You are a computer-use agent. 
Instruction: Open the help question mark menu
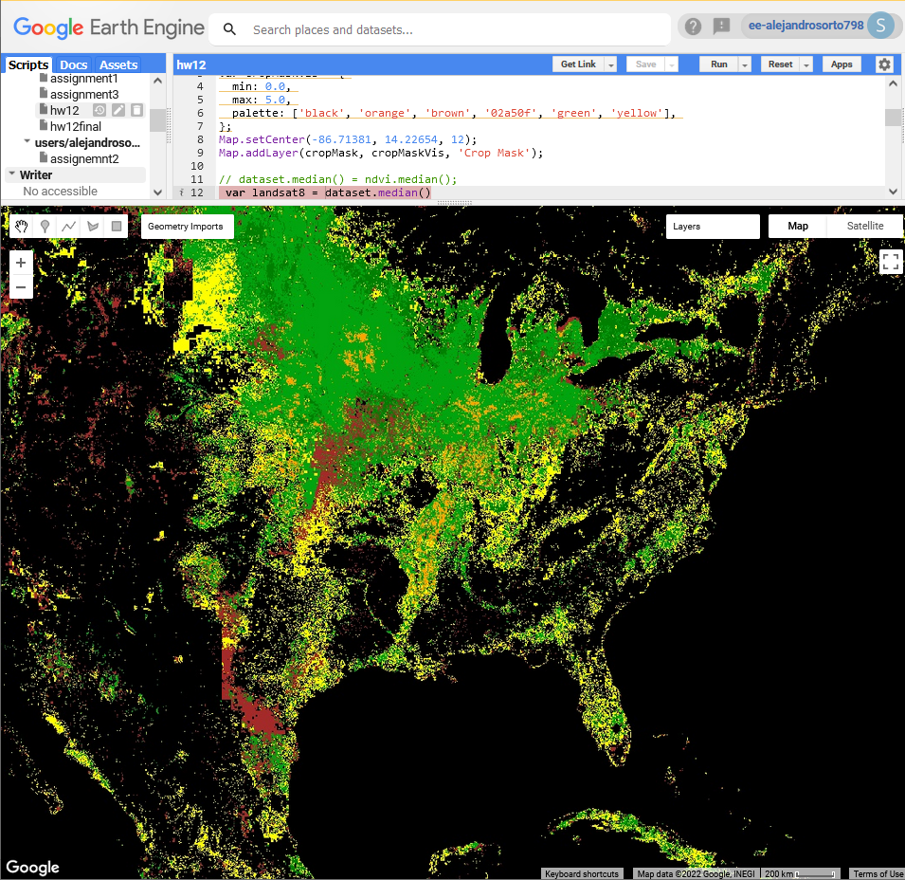[x=693, y=26]
